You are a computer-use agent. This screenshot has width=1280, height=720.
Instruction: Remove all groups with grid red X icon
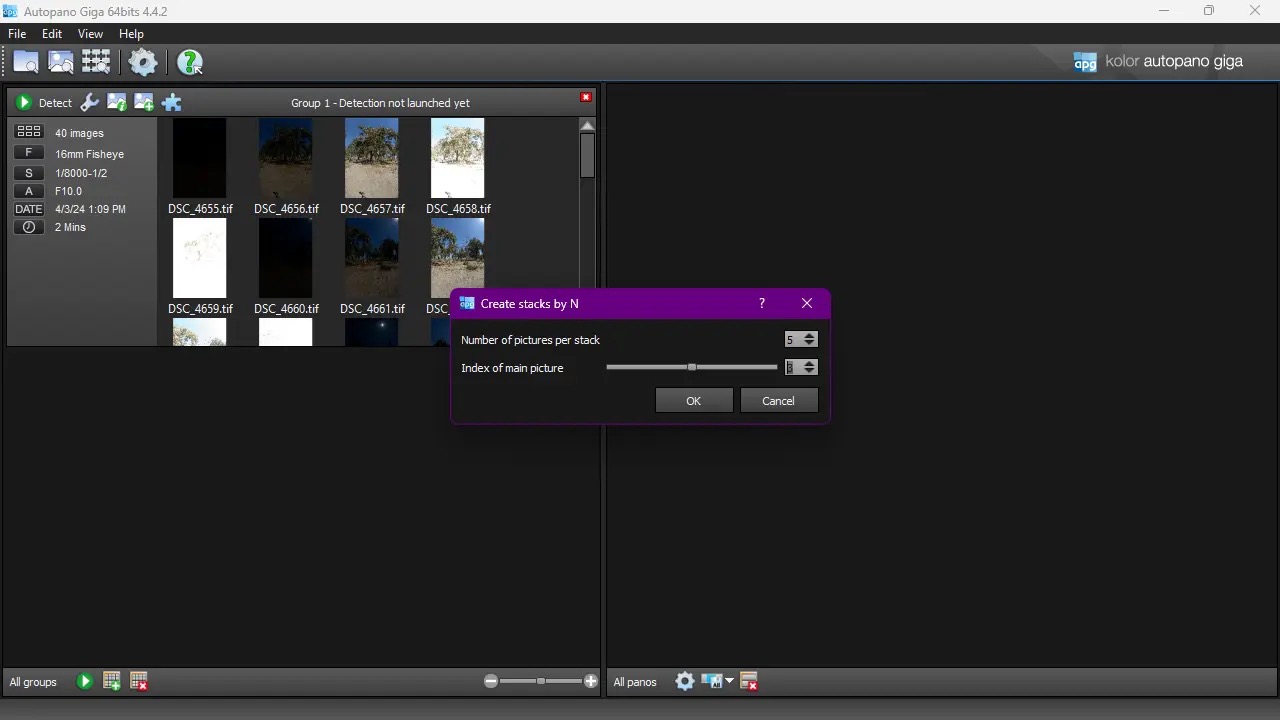(139, 681)
